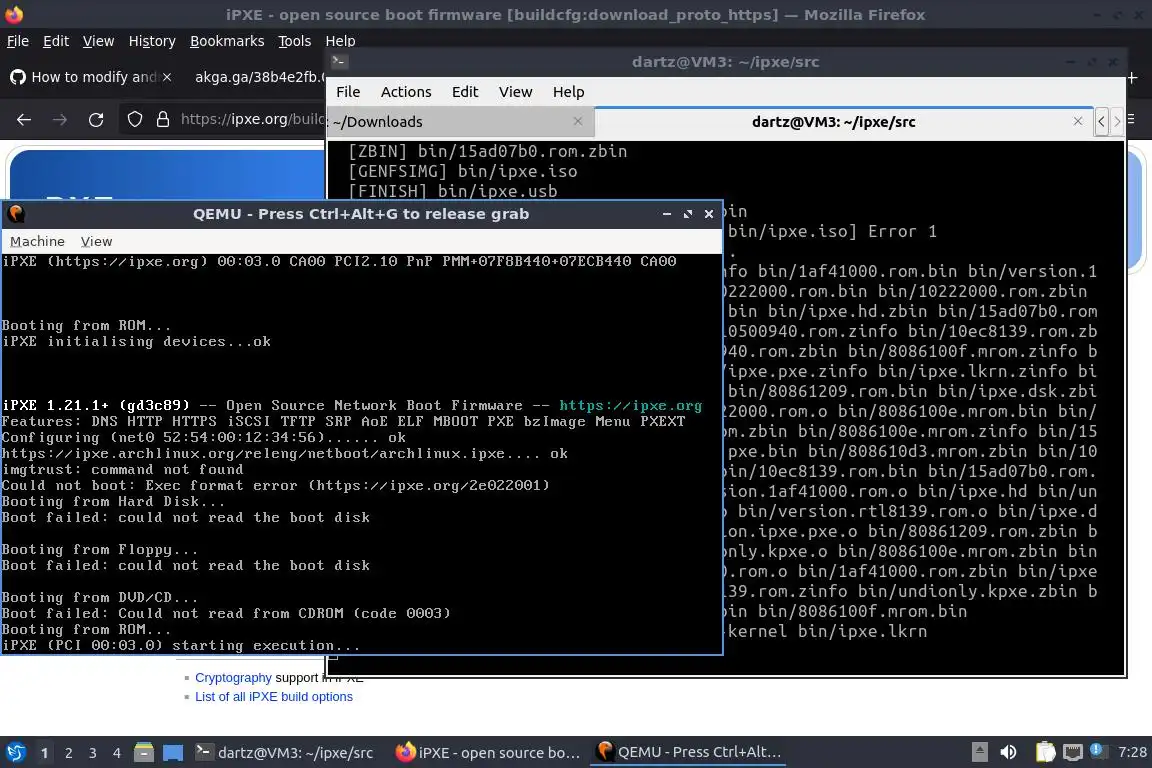Close the 'How to modify and' Firefox tab
This screenshot has width=1152, height=768.
point(167,76)
